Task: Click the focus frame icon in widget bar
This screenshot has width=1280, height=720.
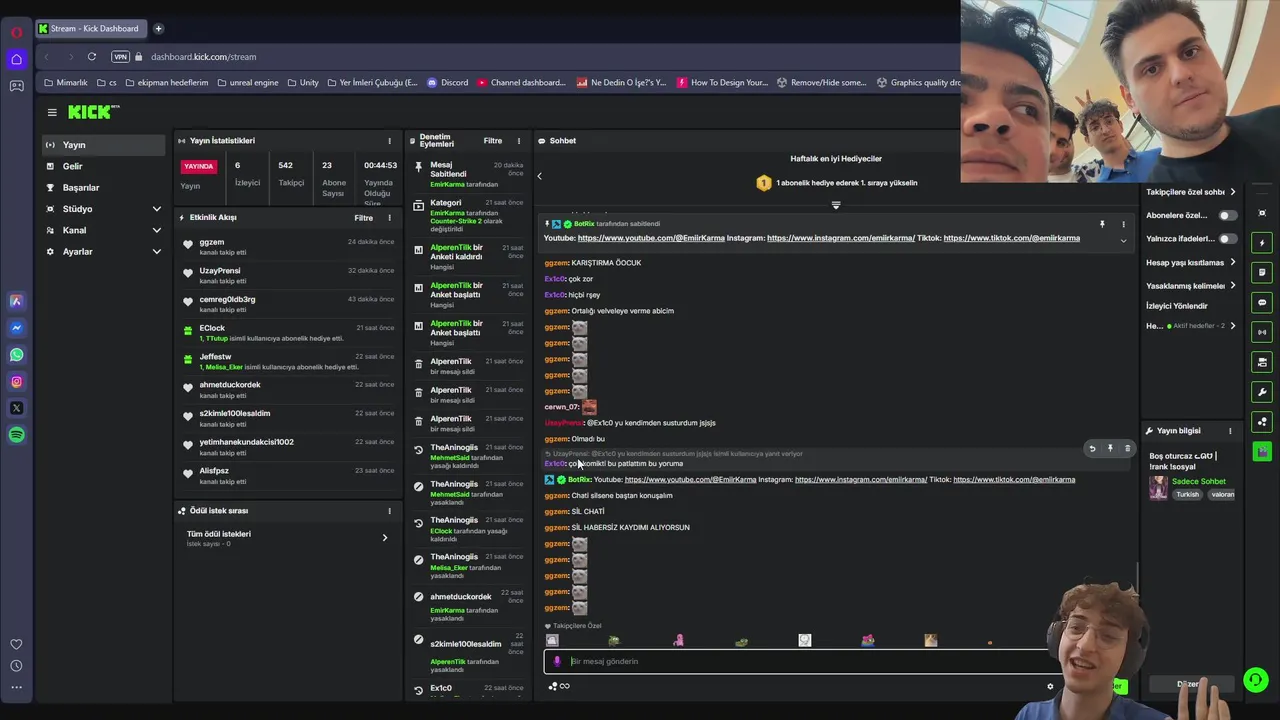Action: [1262, 213]
